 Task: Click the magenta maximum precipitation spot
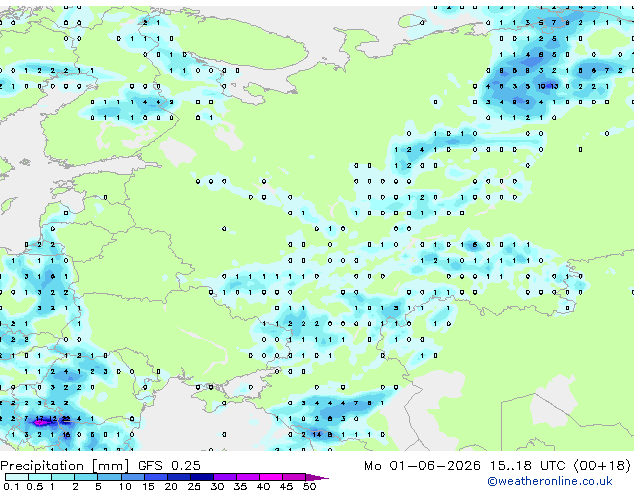click(x=40, y=423)
